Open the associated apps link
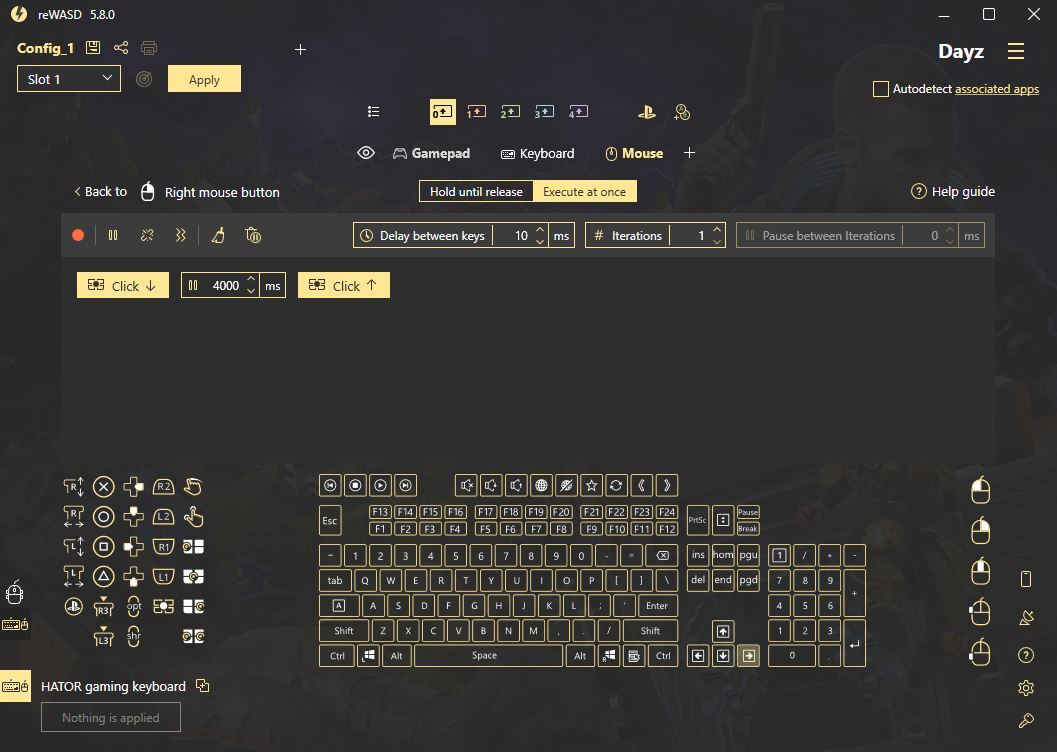 996,89
